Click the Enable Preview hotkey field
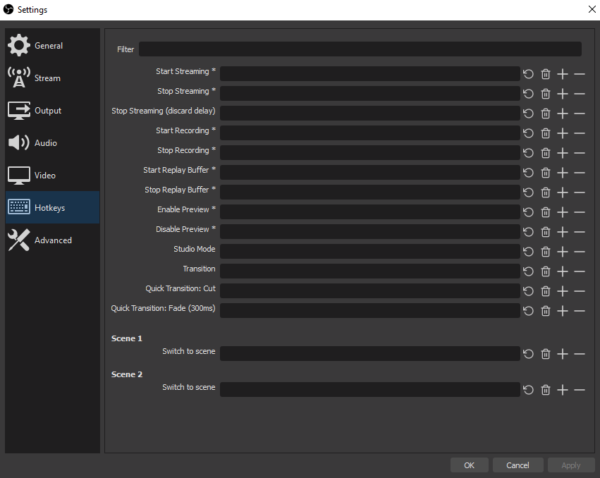This screenshot has width=600, height=478. point(370,212)
